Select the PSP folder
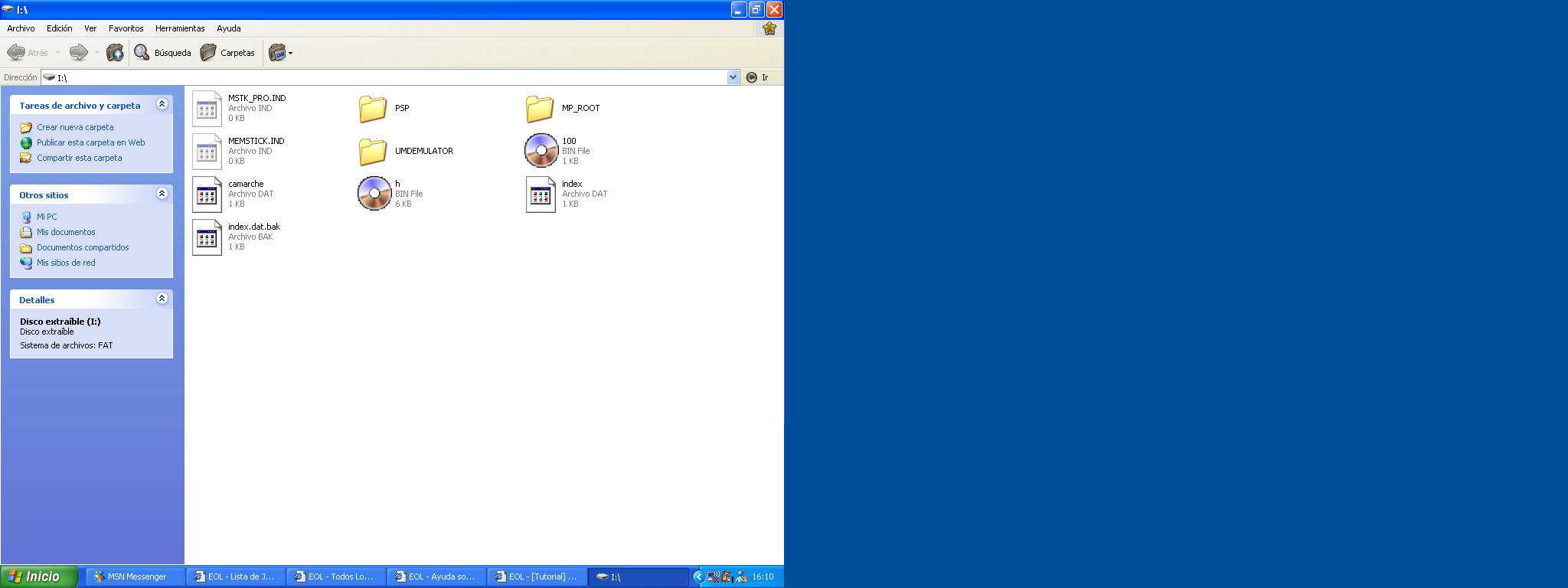 coord(384,108)
